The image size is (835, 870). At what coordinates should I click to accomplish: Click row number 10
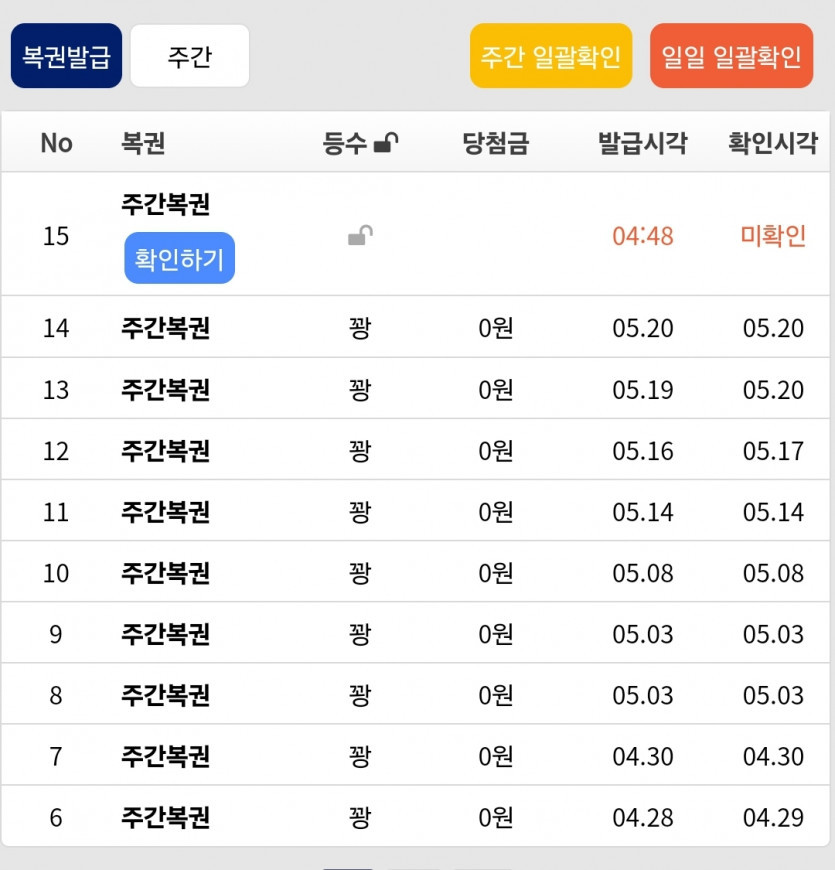pos(56,573)
